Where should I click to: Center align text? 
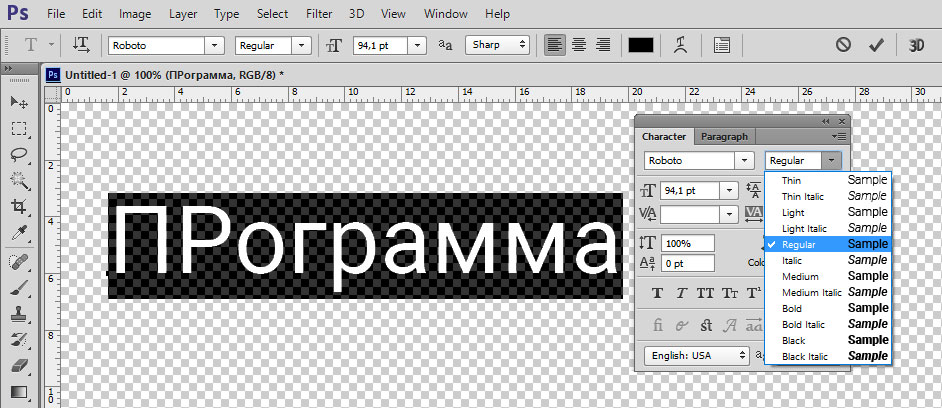(579, 45)
